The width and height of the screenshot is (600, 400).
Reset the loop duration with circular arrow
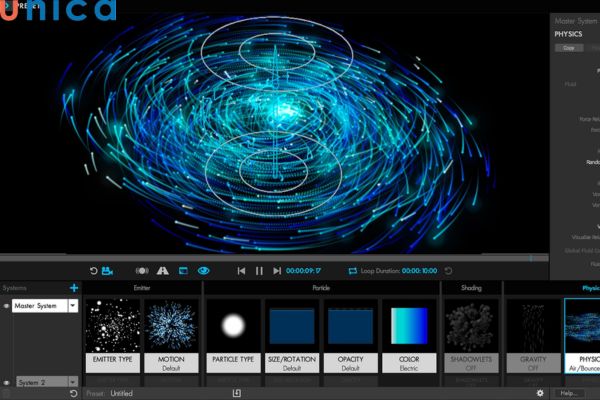[448, 271]
